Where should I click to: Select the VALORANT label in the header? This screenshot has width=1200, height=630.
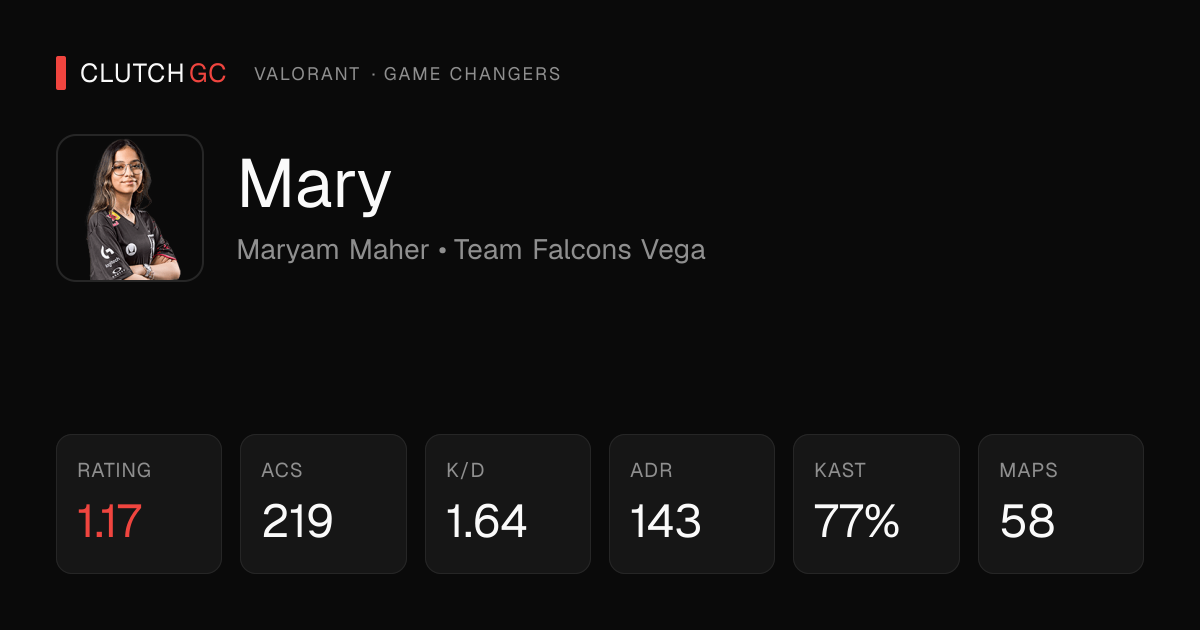pos(307,74)
